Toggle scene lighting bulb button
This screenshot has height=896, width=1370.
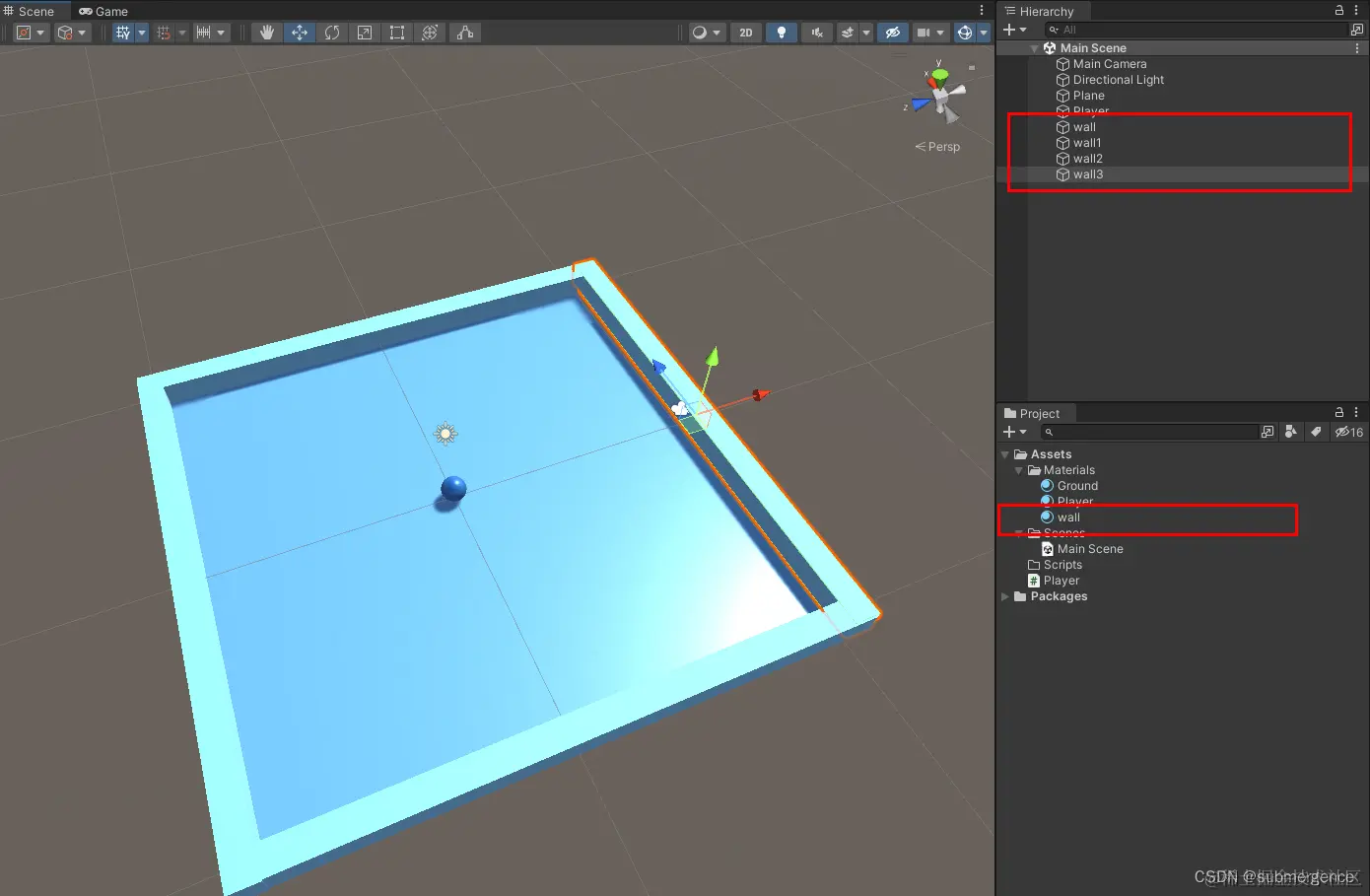782,33
